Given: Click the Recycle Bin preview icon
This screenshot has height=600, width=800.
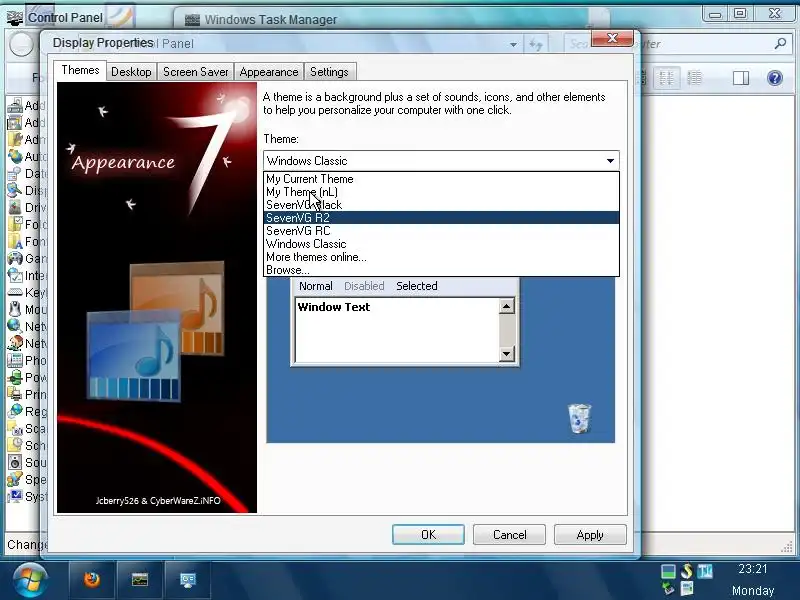Looking at the screenshot, I should click(x=579, y=418).
